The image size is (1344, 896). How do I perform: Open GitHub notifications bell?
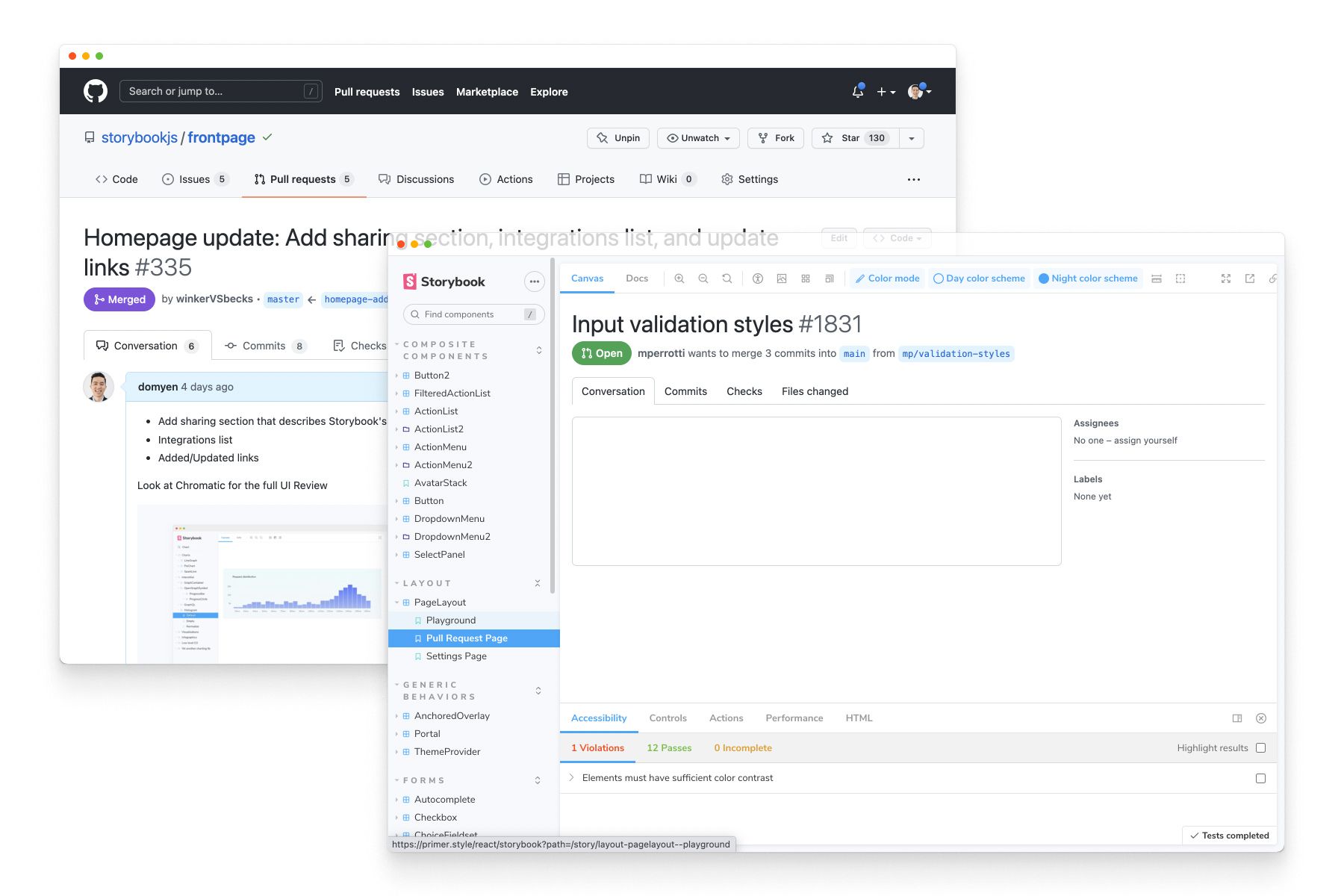click(x=858, y=91)
